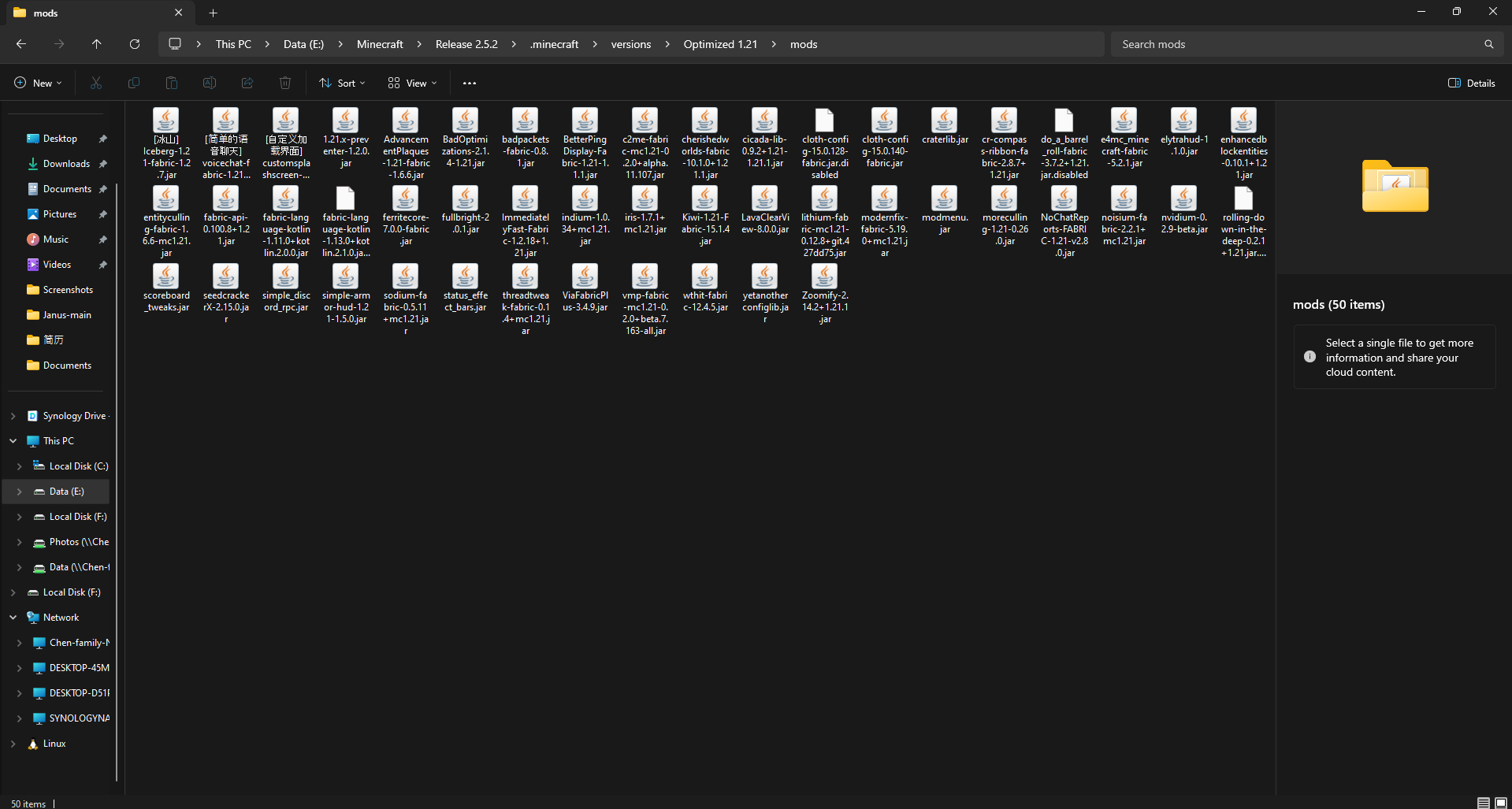Expand the DESKTOP-45M network node
The image size is (1512, 809).
point(20,668)
